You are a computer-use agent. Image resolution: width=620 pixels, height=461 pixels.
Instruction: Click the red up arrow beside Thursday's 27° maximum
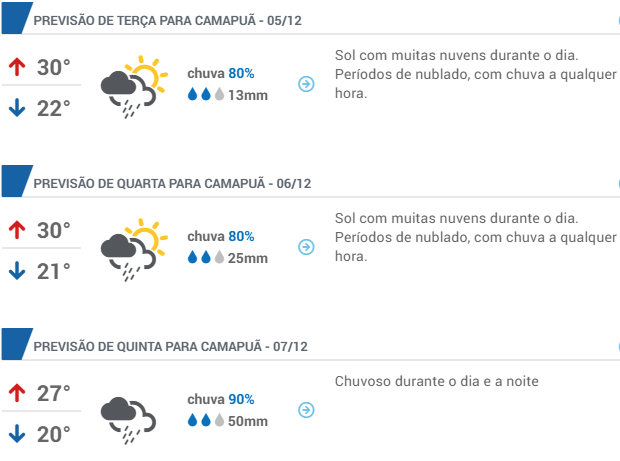16,393
